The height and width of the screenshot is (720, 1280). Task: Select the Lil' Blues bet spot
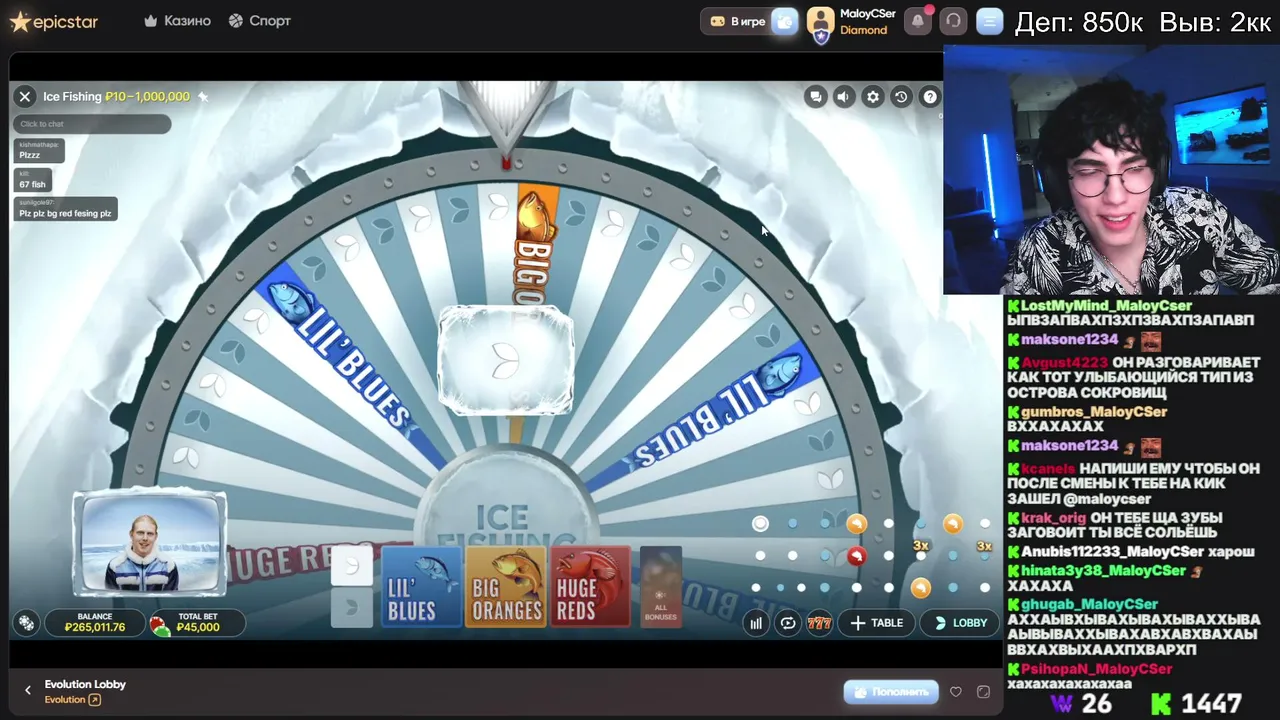pyautogui.click(x=421, y=587)
